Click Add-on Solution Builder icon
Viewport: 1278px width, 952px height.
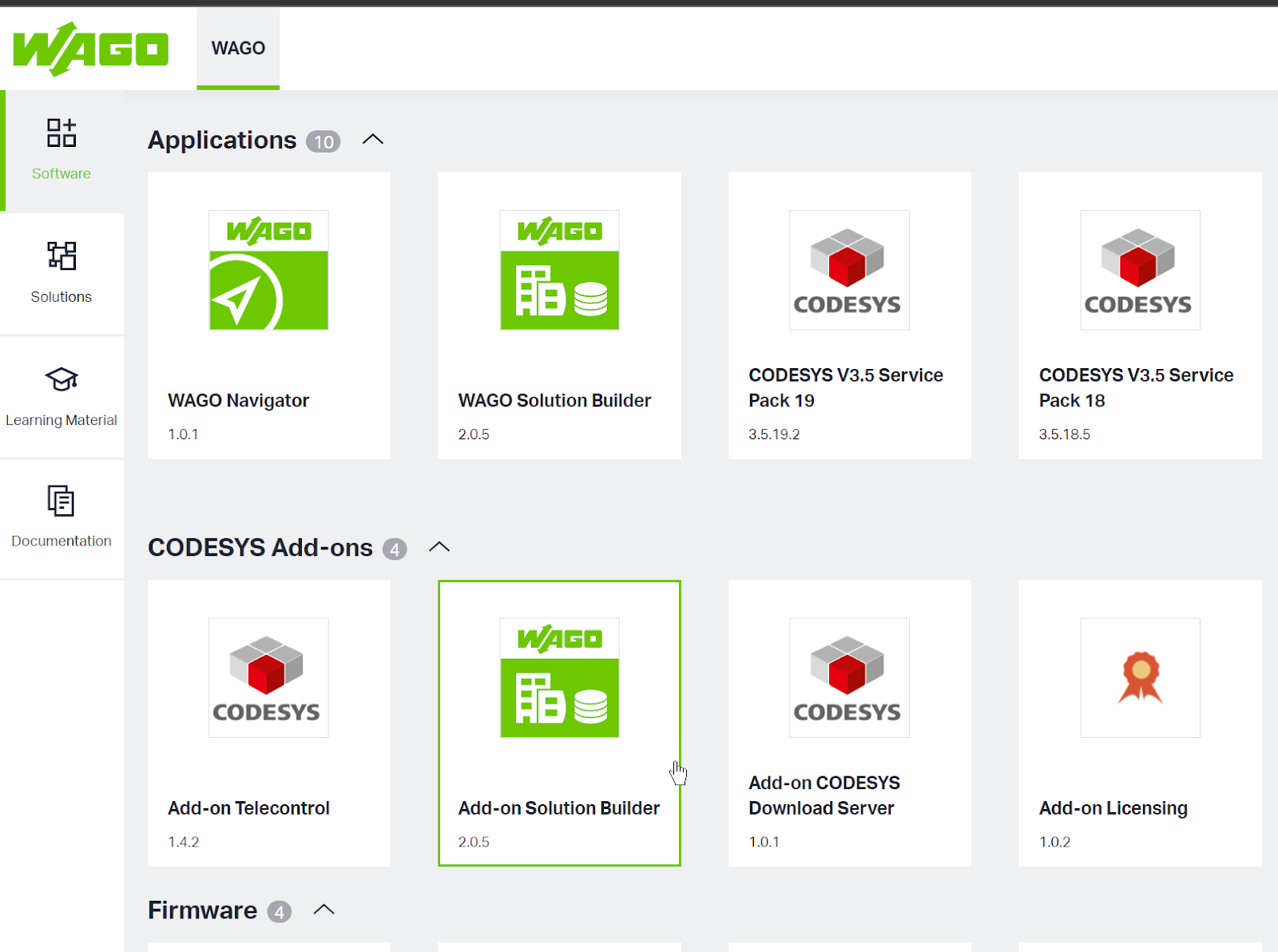pos(559,677)
